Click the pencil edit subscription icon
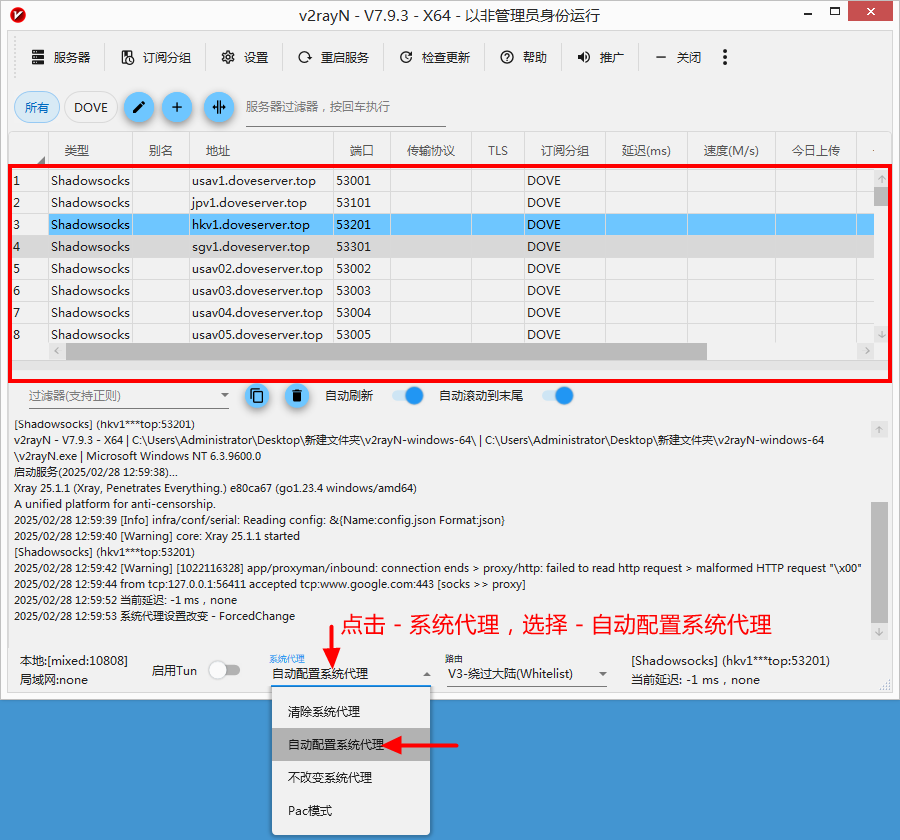Image resolution: width=900 pixels, height=840 pixels. coord(139,107)
